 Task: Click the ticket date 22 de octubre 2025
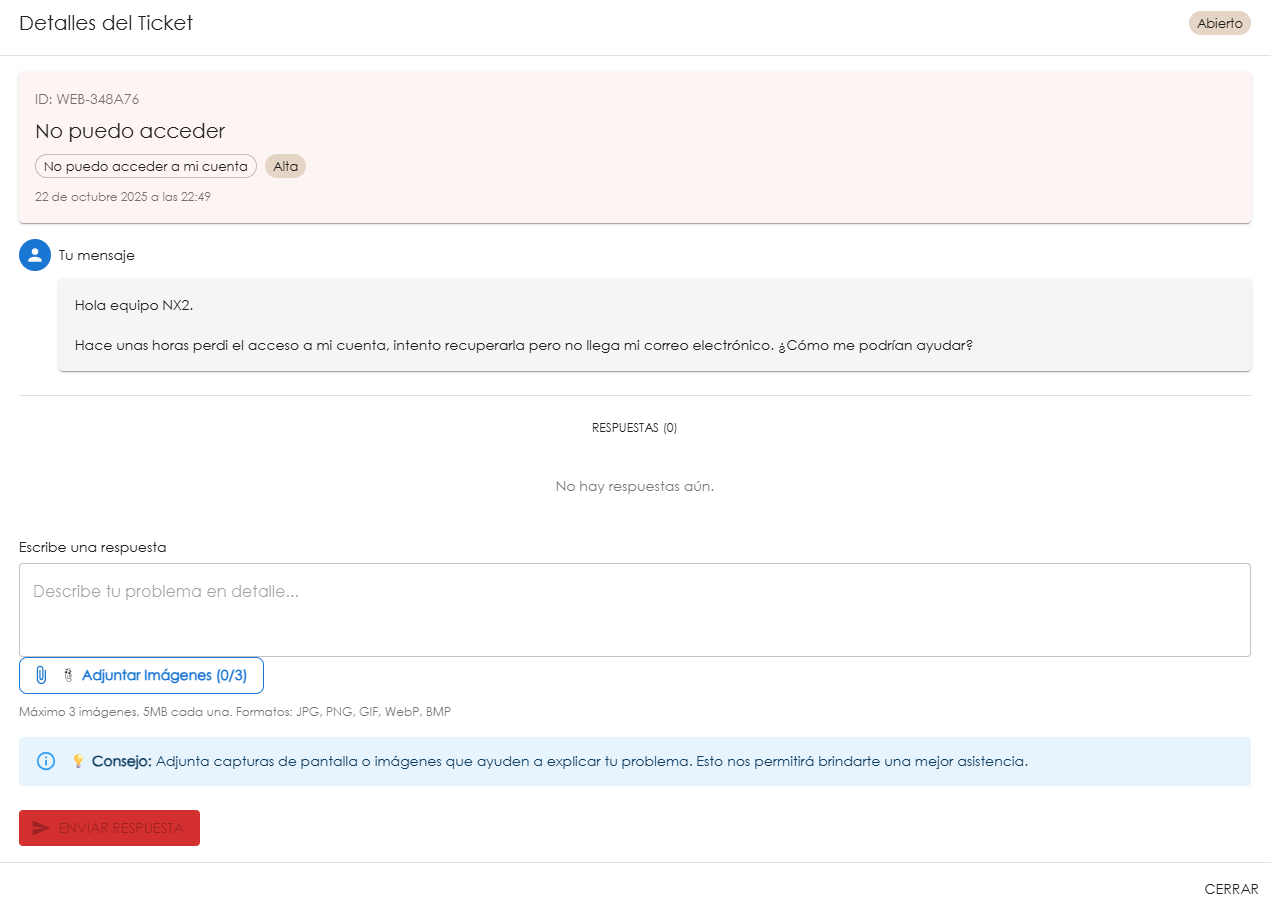point(122,197)
